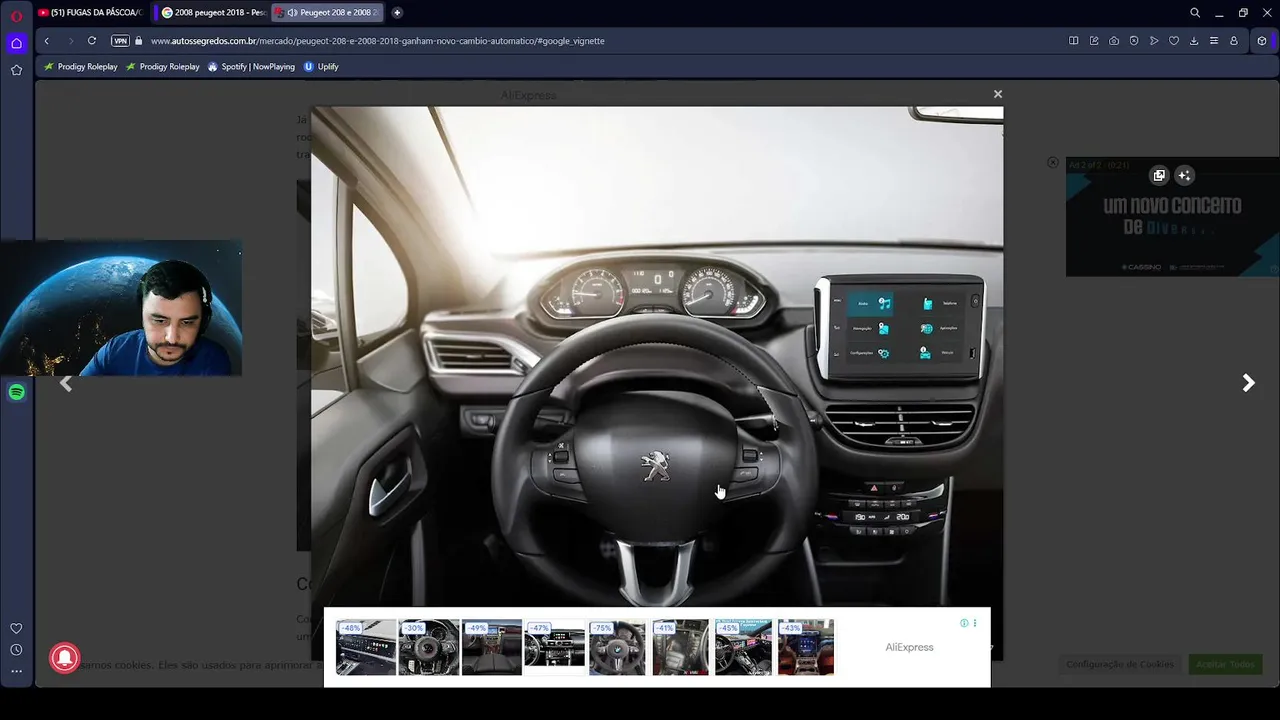Open the -75% ad thumbnail
This screenshot has height=720, width=1280.
[617, 647]
